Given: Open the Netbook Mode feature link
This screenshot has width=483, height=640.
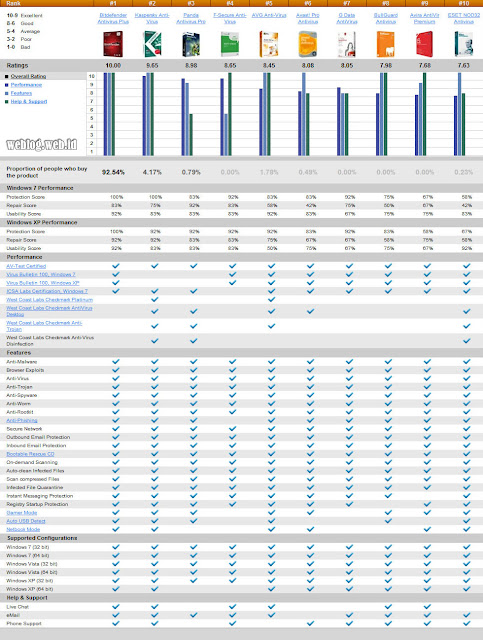Looking at the screenshot, I should pos(23,529).
